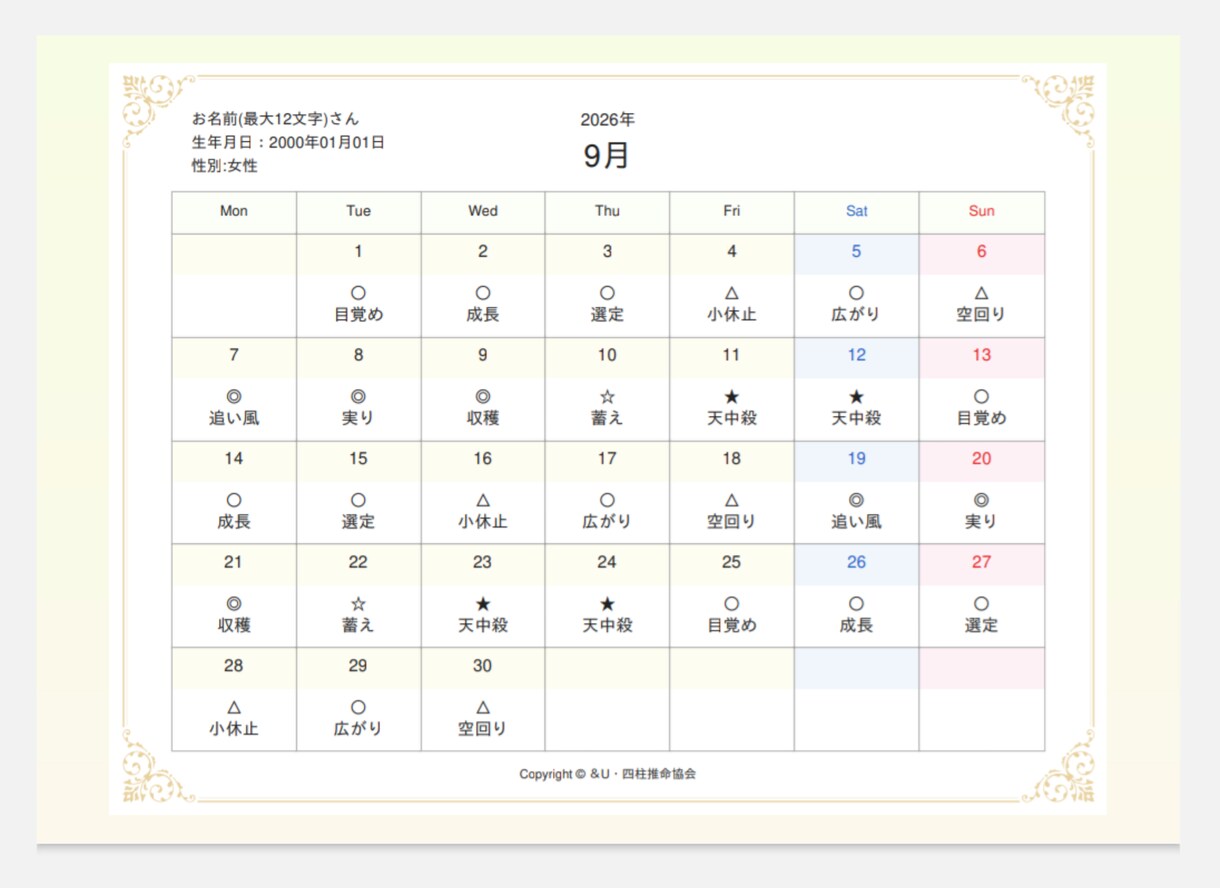This screenshot has height=888, width=1220.
Task: Click the 空回り label under date 30
Action: pyautogui.click(x=483, y=728)
